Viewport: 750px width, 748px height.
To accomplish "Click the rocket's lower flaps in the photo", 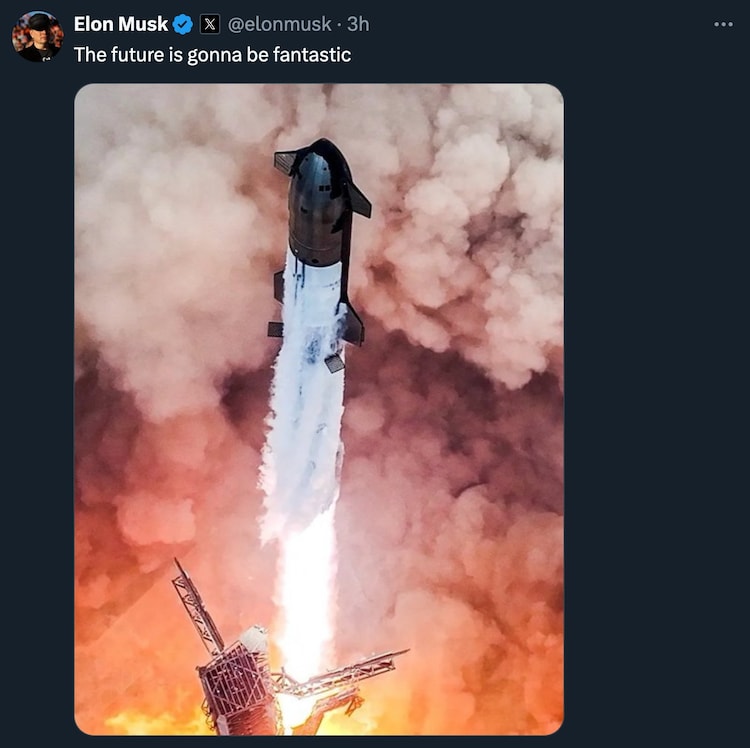I will coord(352,325).
